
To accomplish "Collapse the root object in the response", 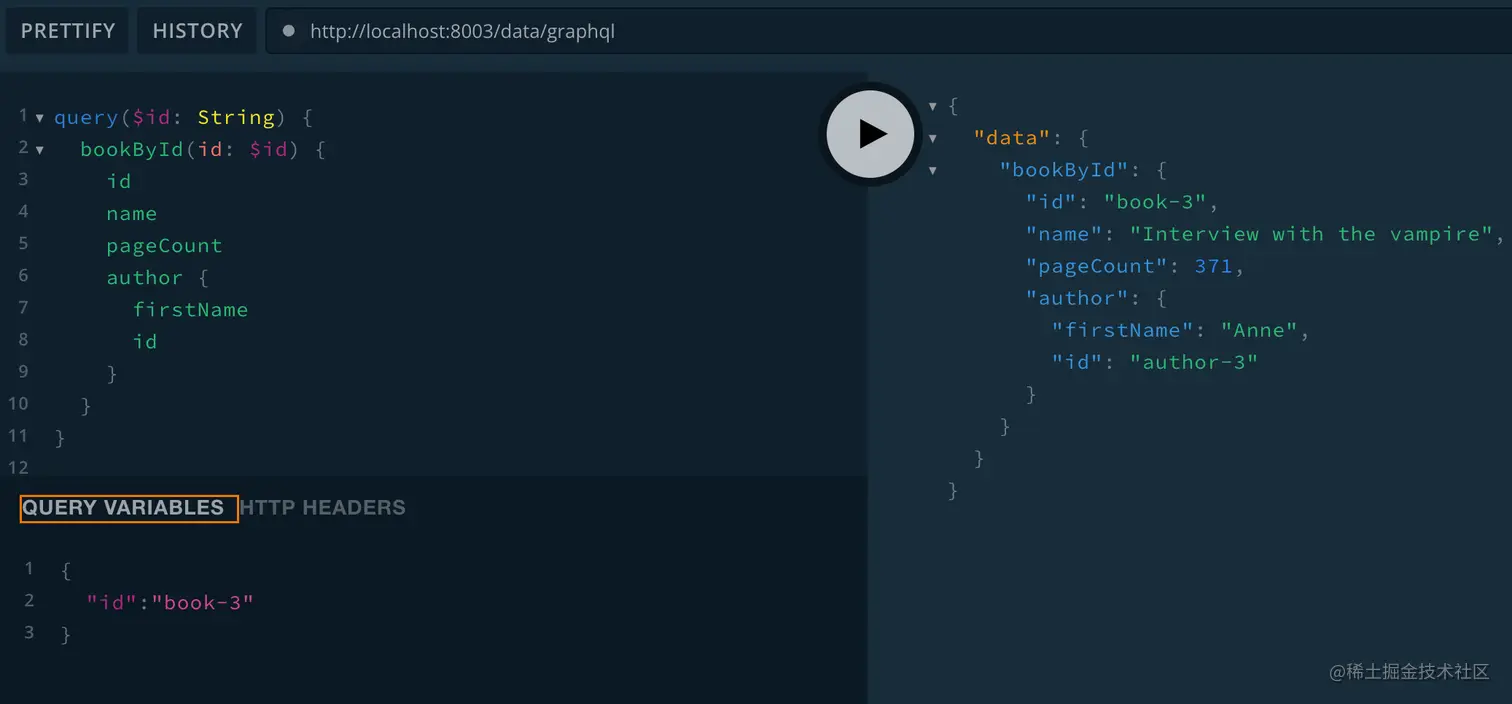I will [x=932, y=106].
